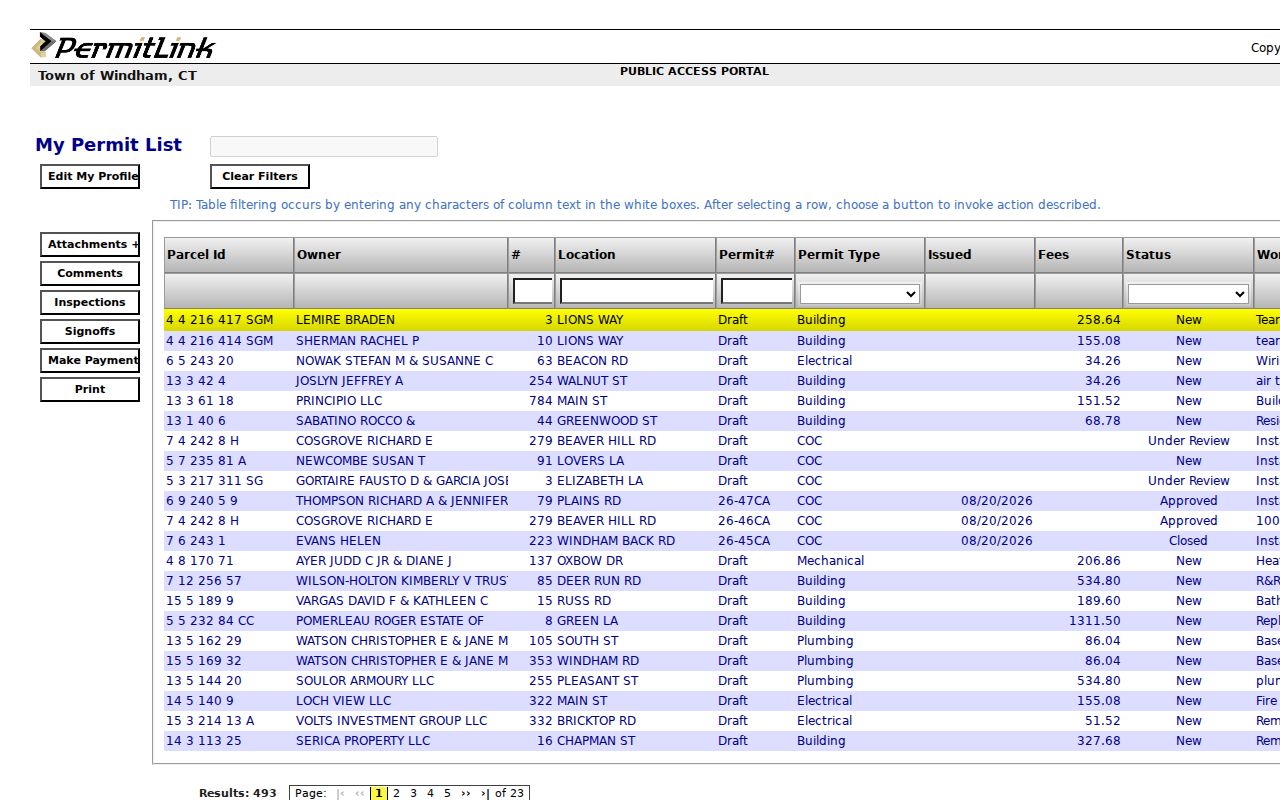Go to page 4 of results
The width and height of the screenshot is (1280, 800).
click(430, 793)
